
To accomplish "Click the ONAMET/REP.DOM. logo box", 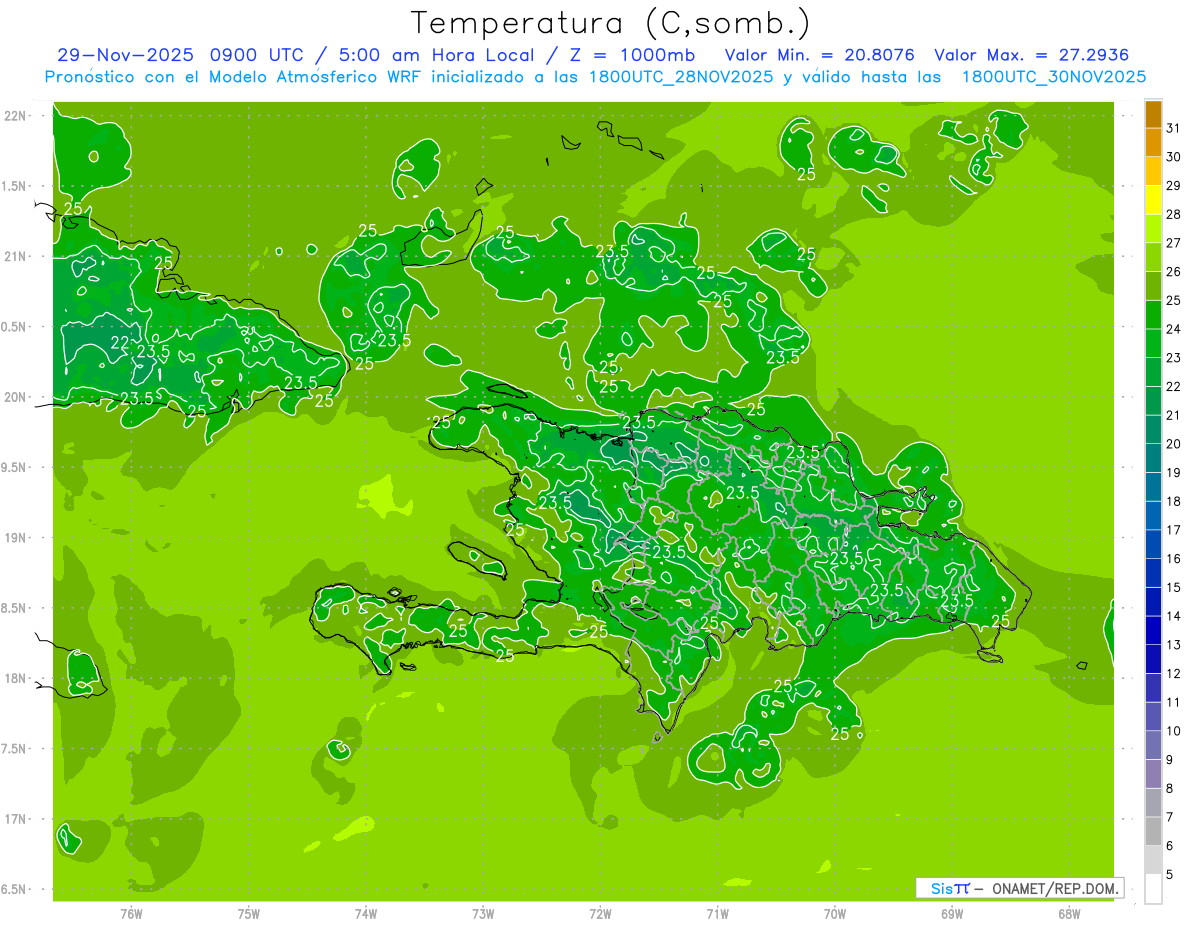I will pos(1020,888).
